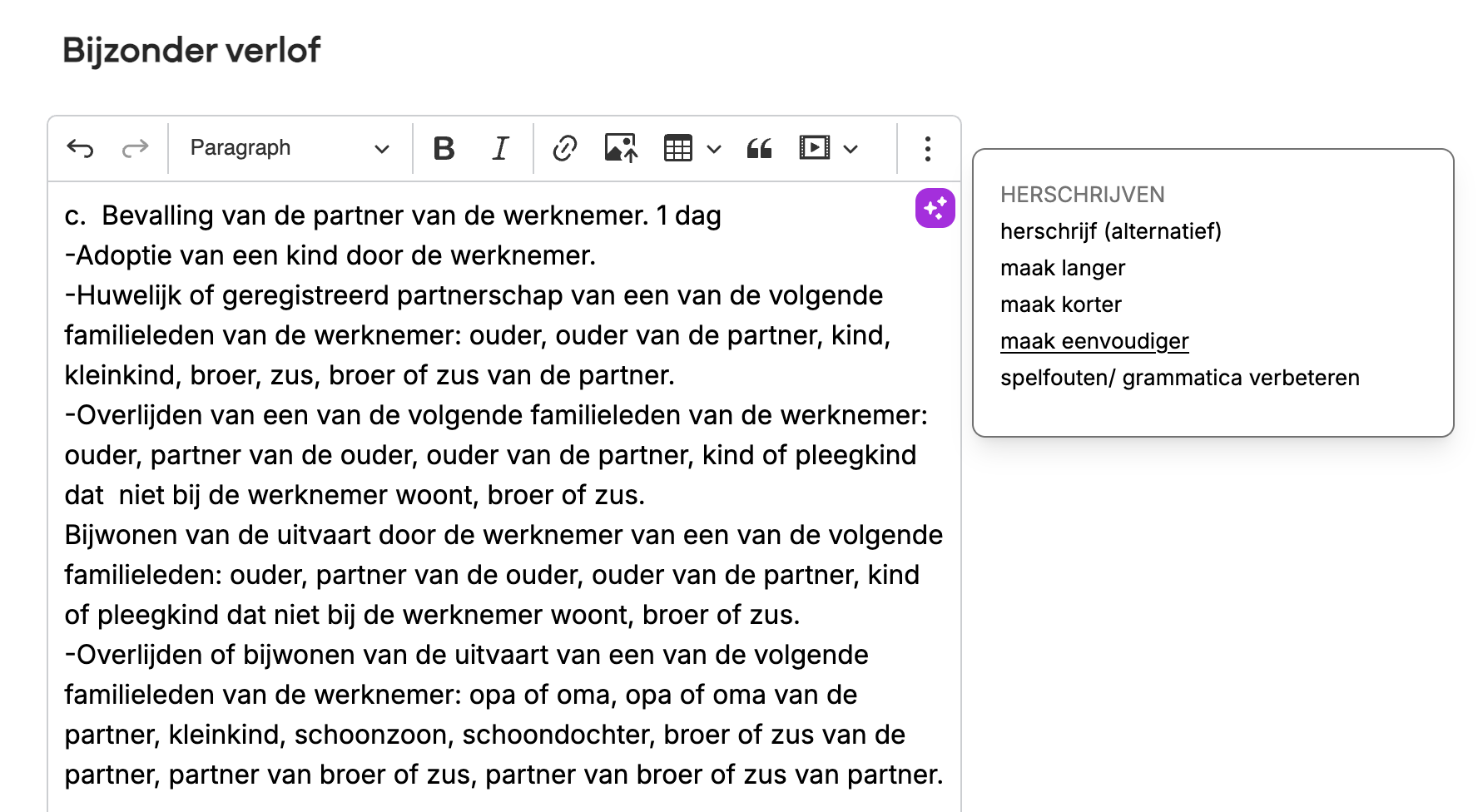Select 'maak eenvoudiger' option
The width and height of the screenshot is (1478, 812).
tap(1094, 341)
